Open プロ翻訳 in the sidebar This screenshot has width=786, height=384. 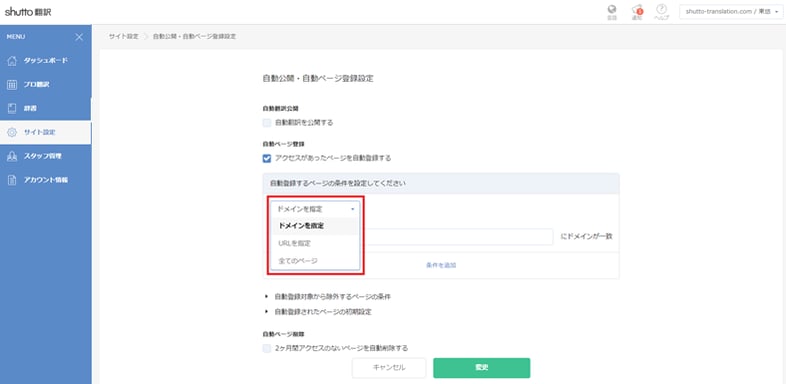coord(46,85)
